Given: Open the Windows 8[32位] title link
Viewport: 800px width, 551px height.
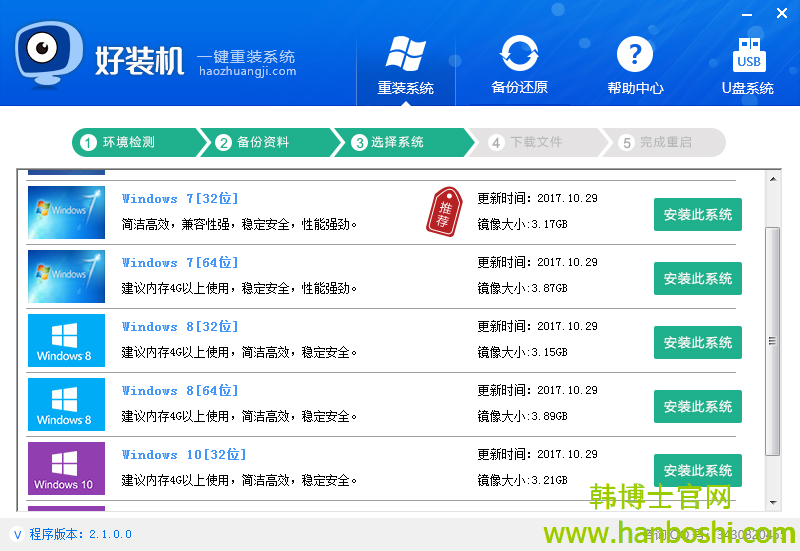Looking at the screenshot, I should (x=180, y=327).
